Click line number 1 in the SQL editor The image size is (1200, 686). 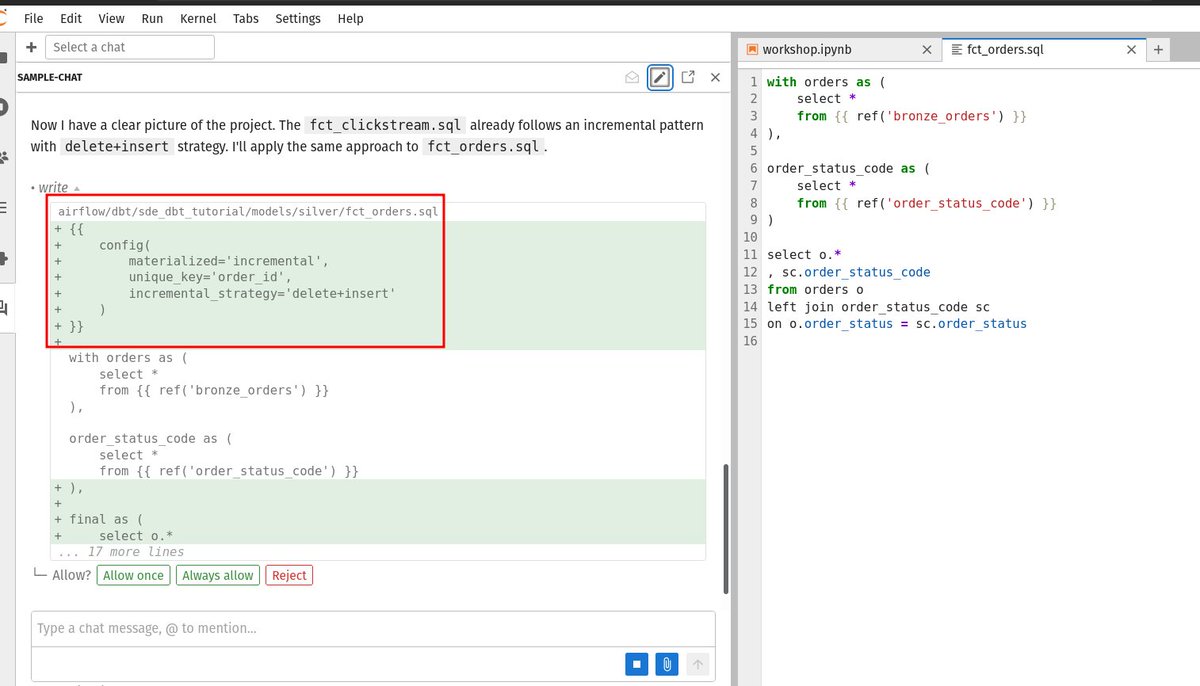pyautogui.click(x=754, y=82)
